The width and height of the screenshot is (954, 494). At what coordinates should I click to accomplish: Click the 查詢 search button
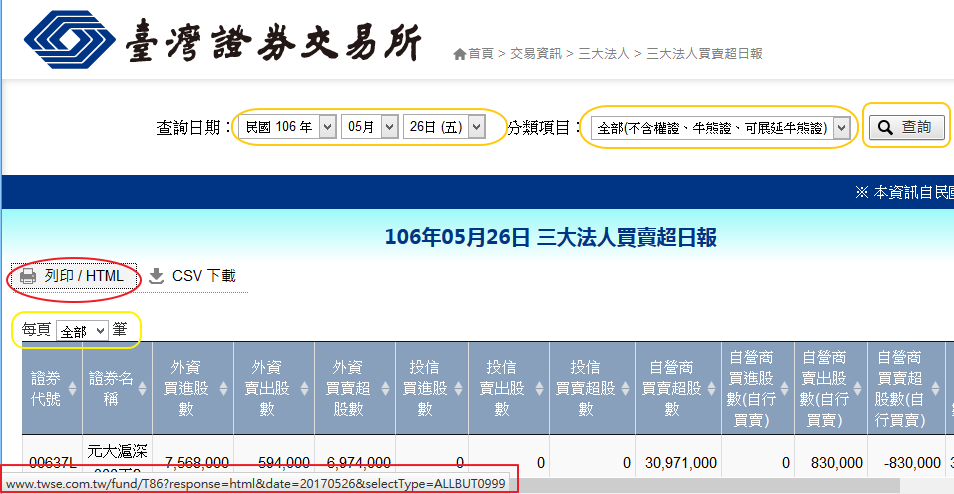(907, 127)
